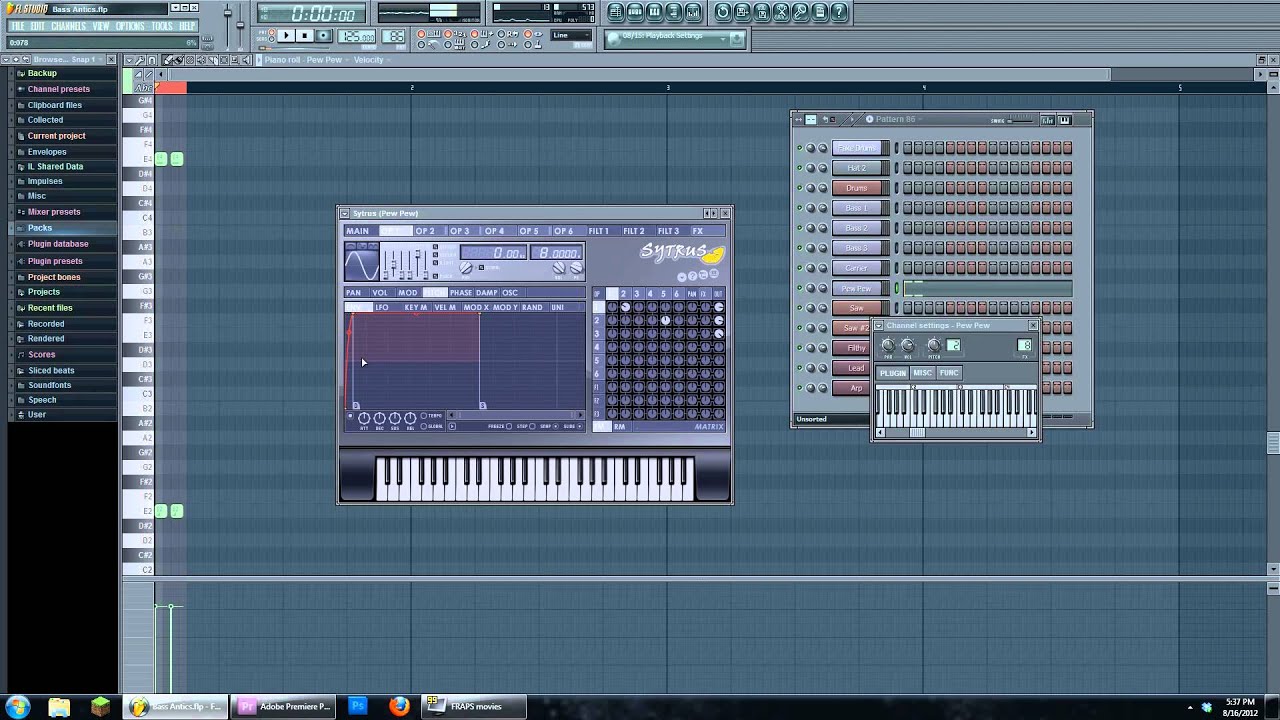Mute the Hat 2 channel LED
Viewport: 1280px width, 720px height.
[x=799, y=168]
